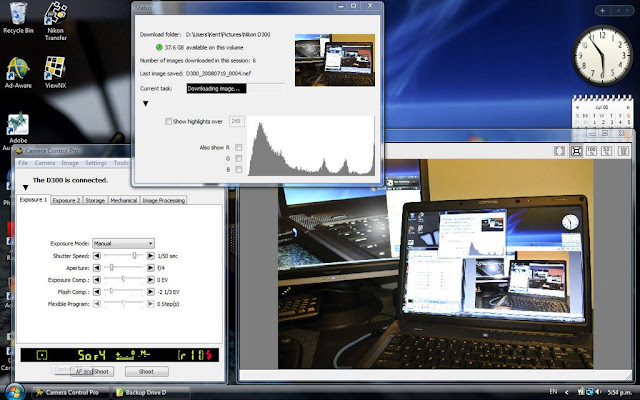Click the highlights threshold field showing 245
Screen dimensions: 640x400
coord(236,121)
